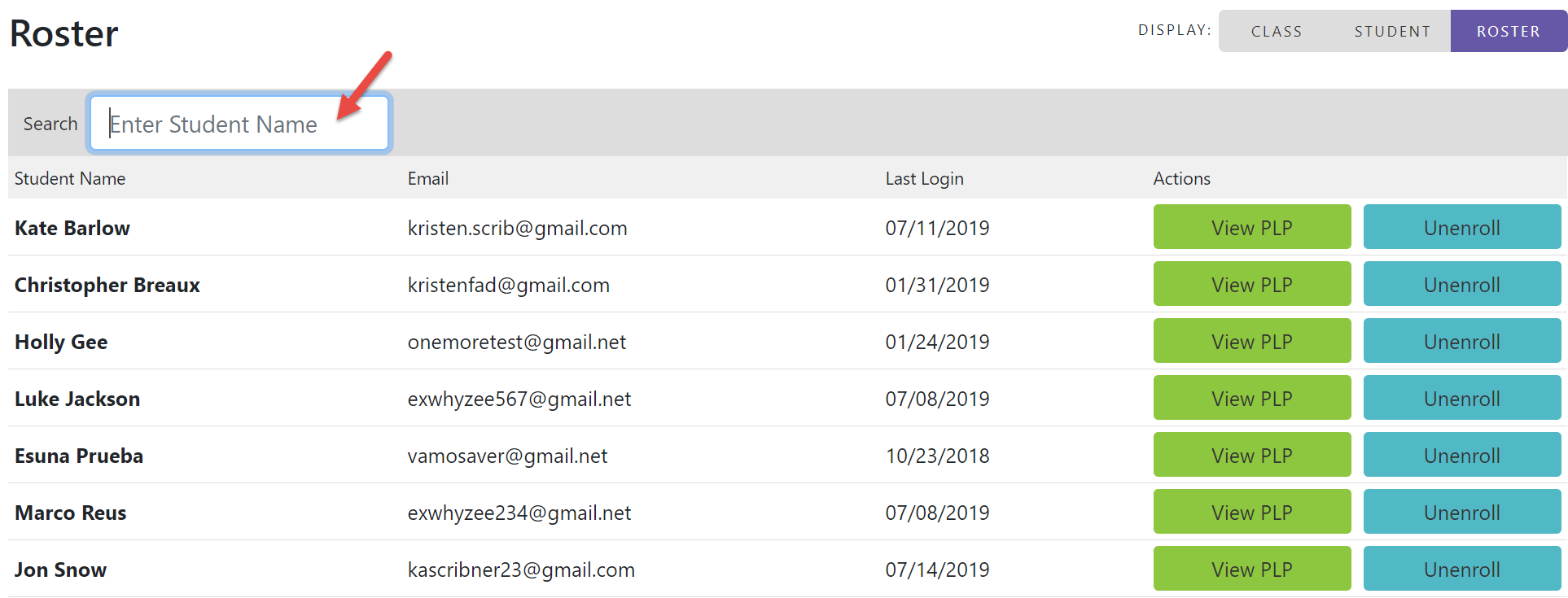Unenroll Kate Barlow
The image size is (1568, 598).
[x=1461, y=227]
